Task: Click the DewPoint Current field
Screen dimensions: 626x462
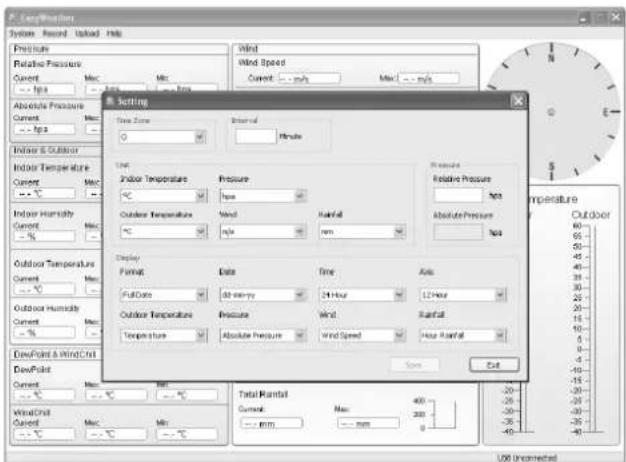Action: pos(44,396)
